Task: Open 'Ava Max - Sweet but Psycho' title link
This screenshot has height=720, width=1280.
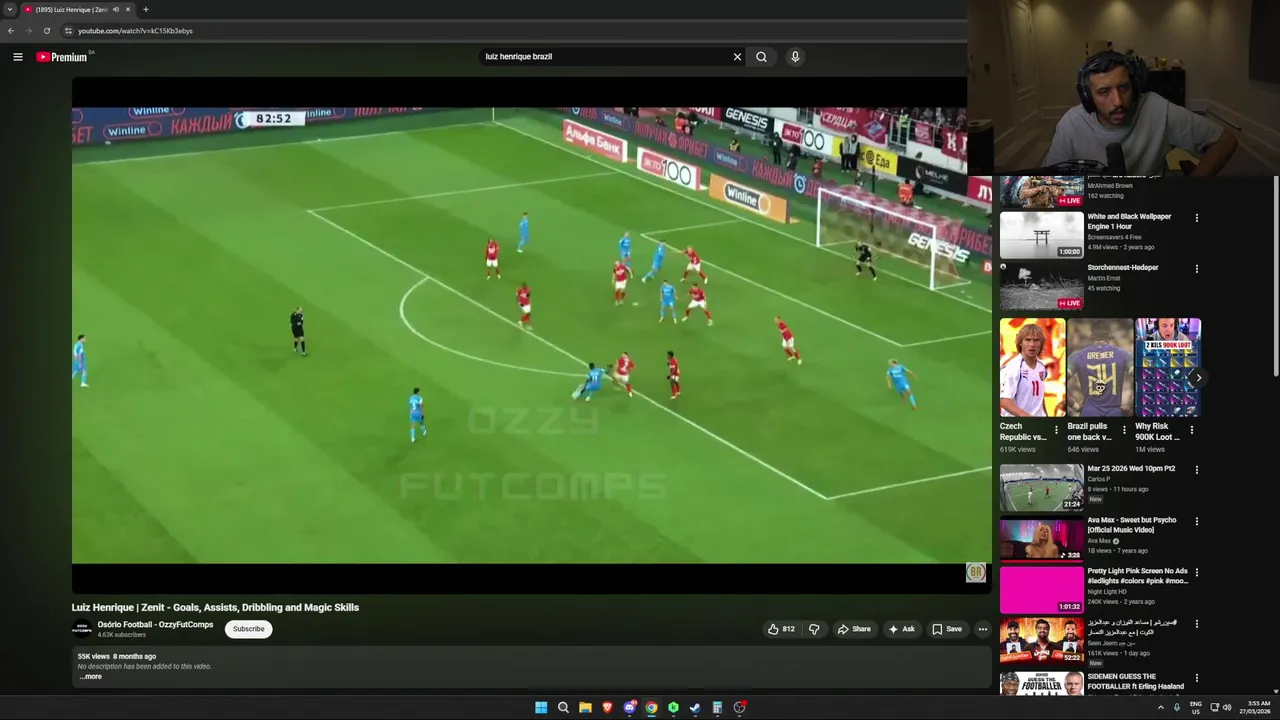Action: point(1132,525)
